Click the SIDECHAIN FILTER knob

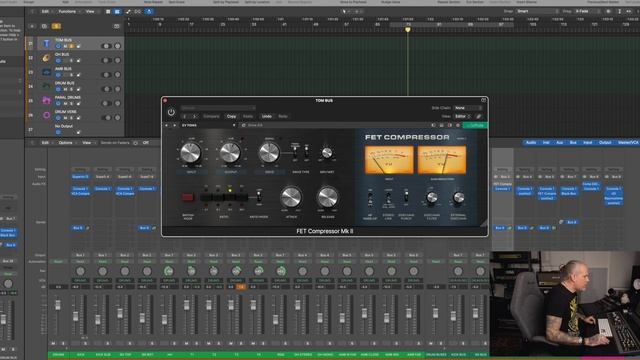(x=431, y=198)
